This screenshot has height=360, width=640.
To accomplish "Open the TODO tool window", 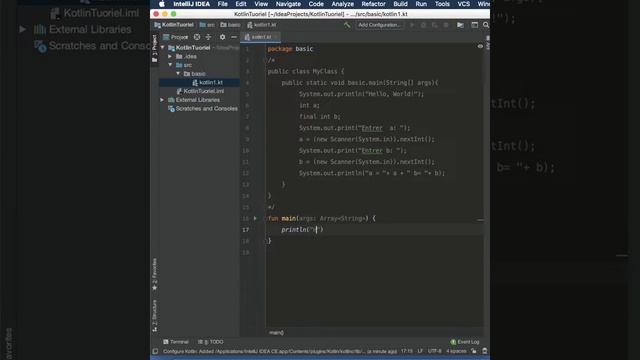I will point(211,342).
